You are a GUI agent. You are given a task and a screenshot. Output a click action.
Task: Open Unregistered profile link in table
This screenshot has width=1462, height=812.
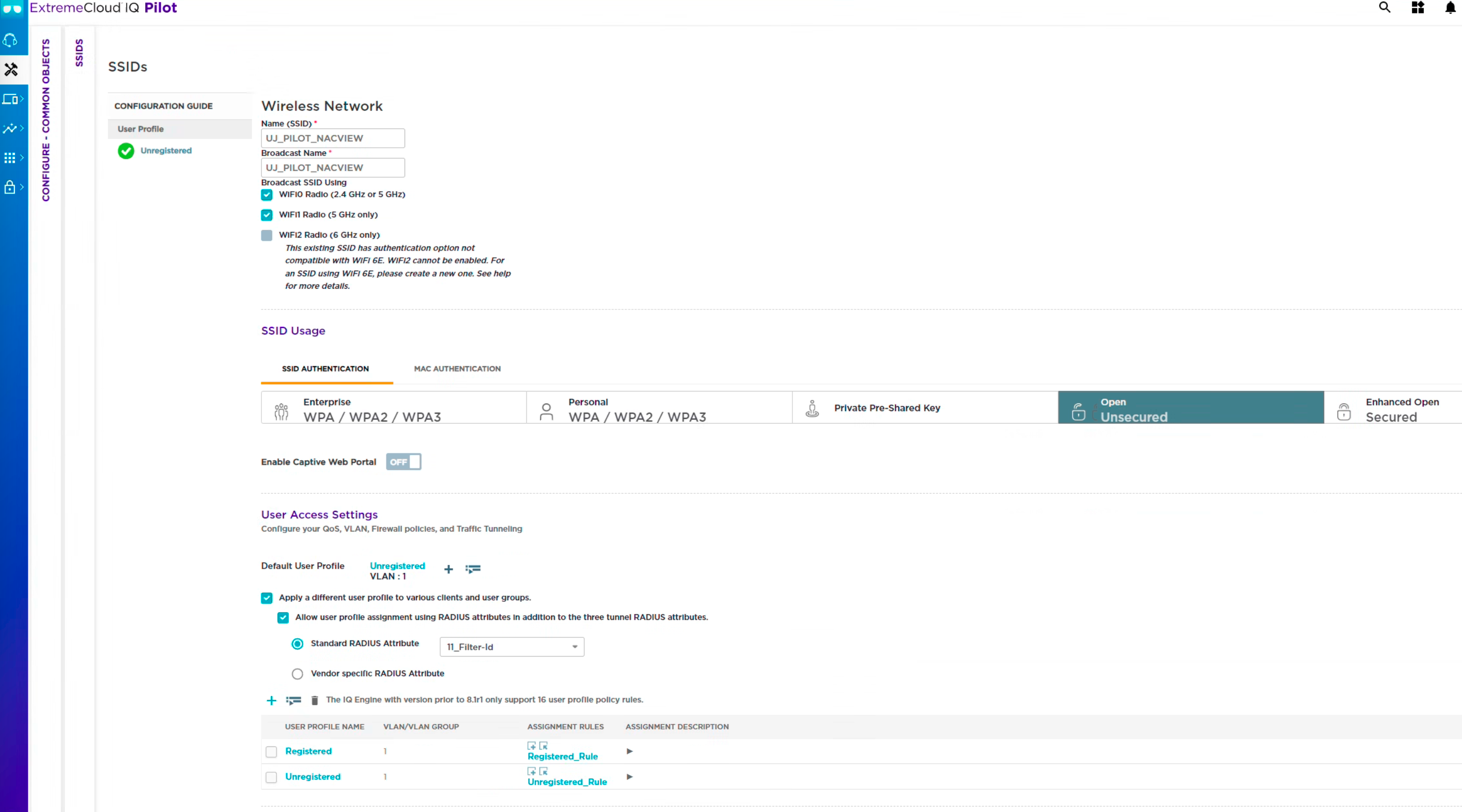click(313, 777)
